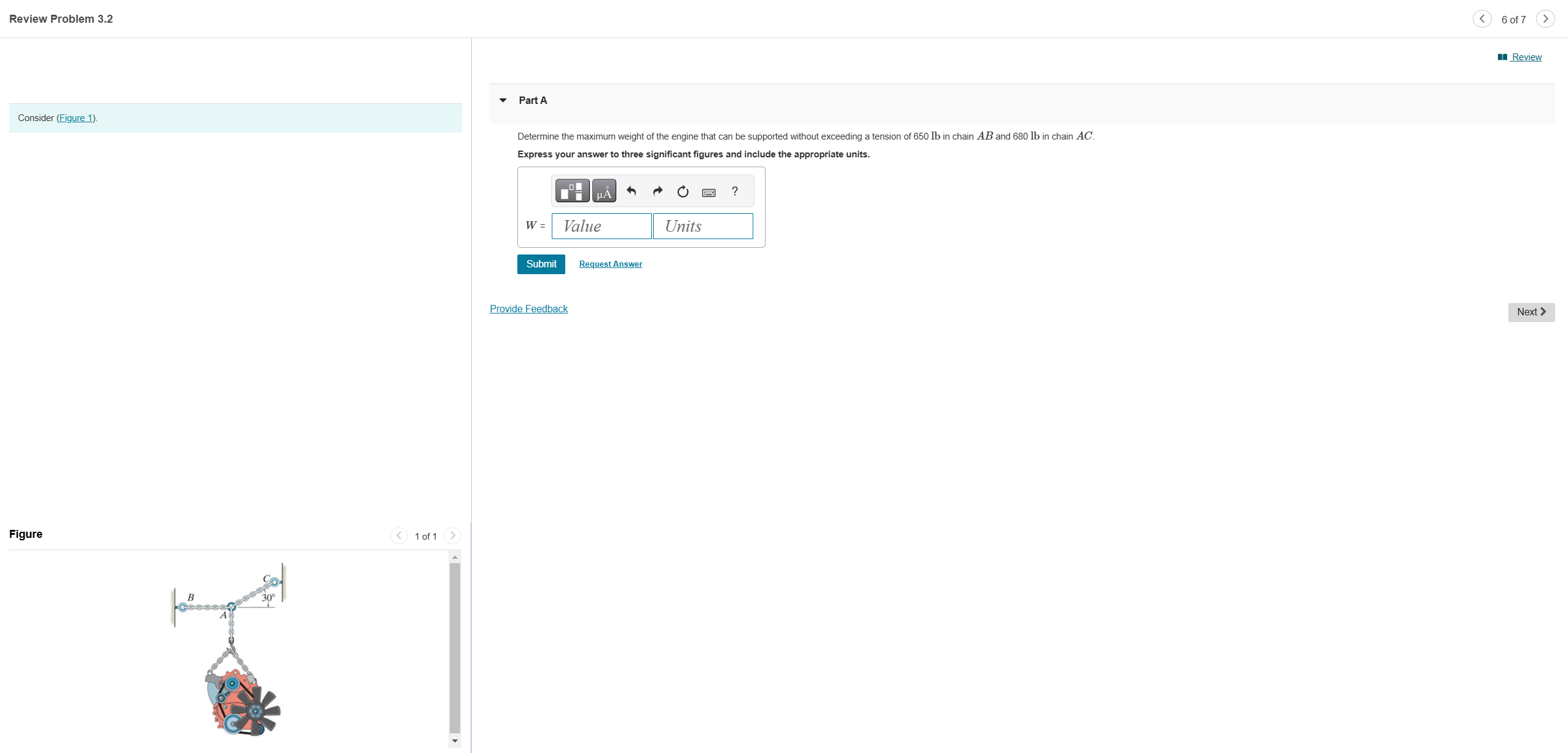This screenshot has height=753, width=1568.
Task: Click the Request Answer link
Action: (610, 264)
